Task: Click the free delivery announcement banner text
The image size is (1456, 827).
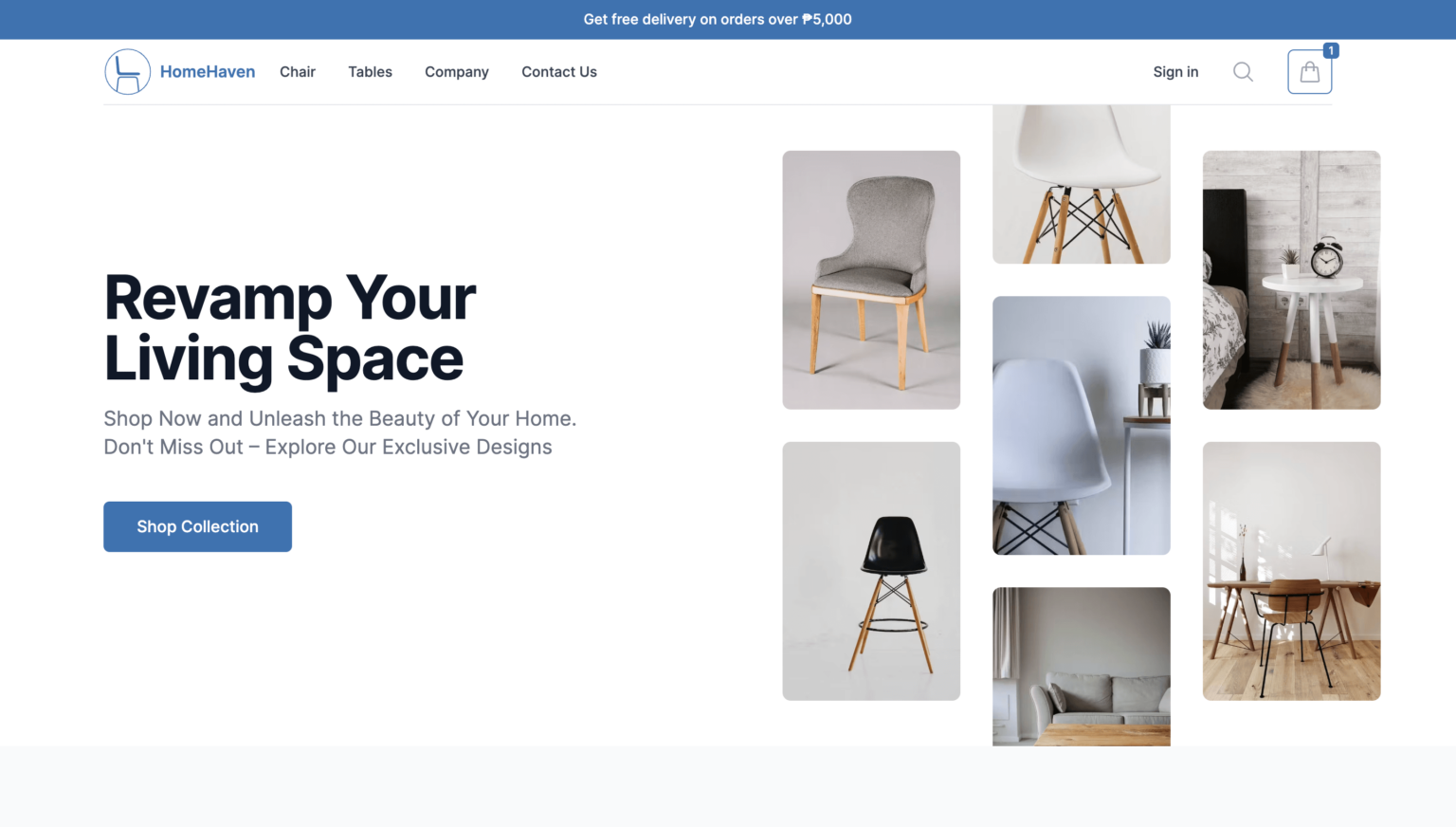Action: click(x=718, y=19)
